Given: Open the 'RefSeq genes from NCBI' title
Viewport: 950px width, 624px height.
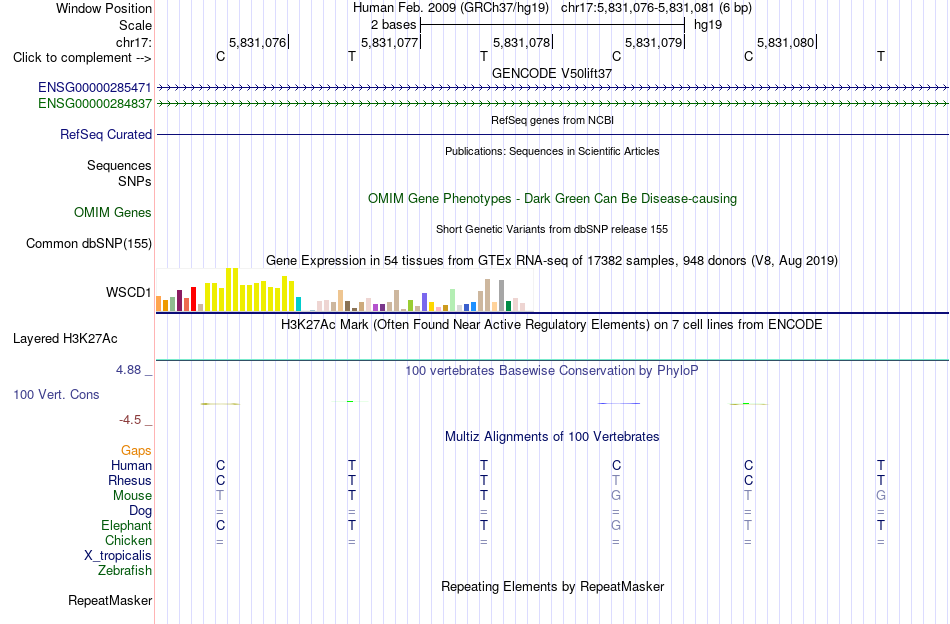Looking at the screenshot, I should 552,120.
